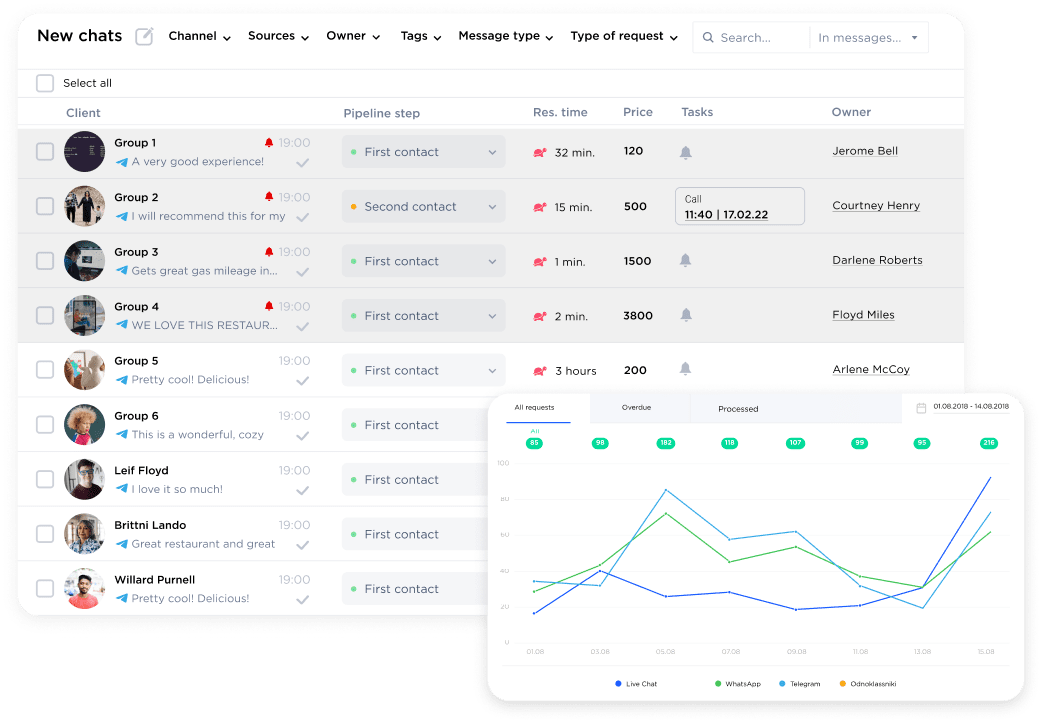Open owner link Jerome Bell
1041x722 pixels.
pyautogui.click(x=865, y=151)
